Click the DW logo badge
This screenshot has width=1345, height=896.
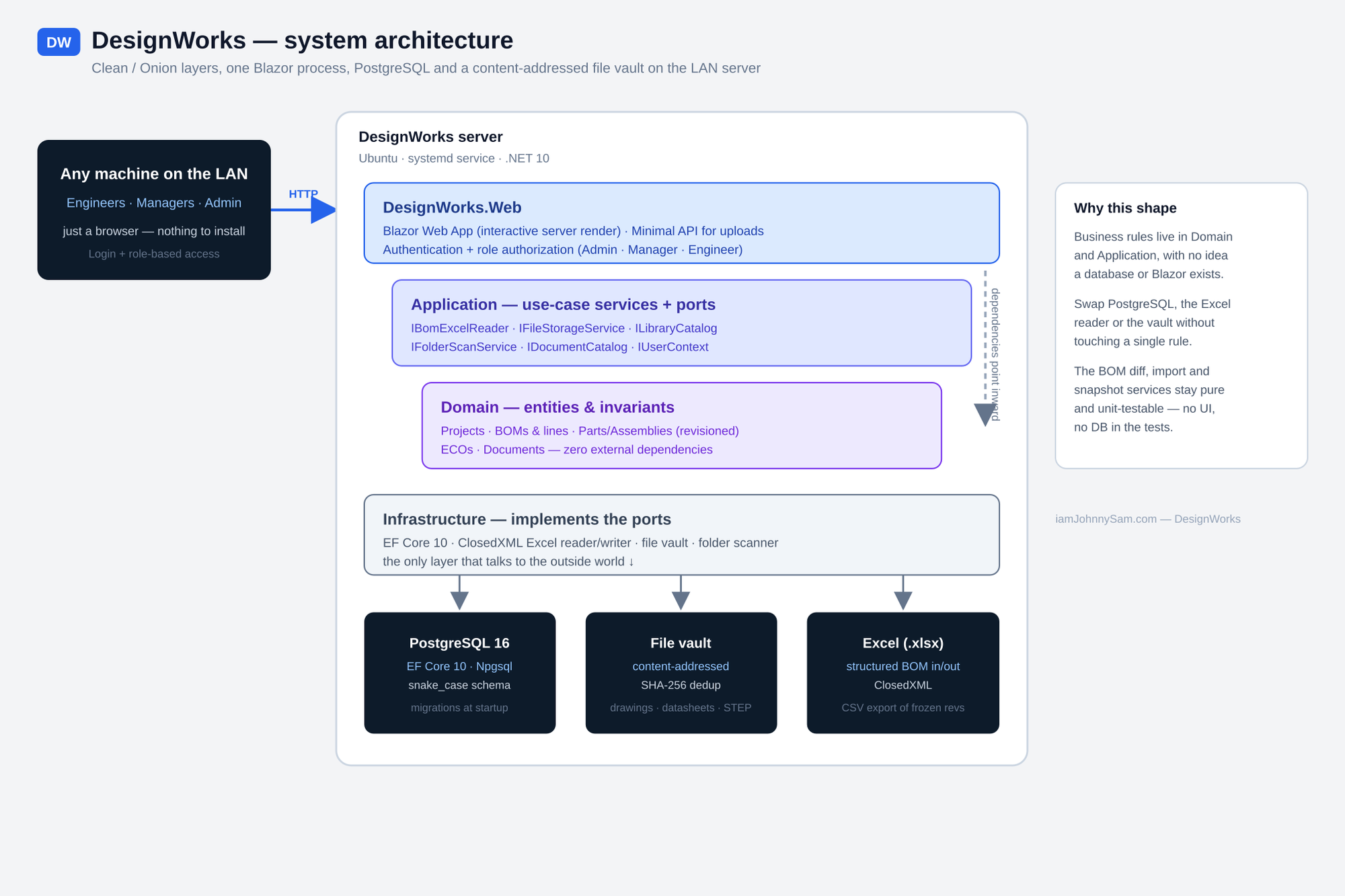click(59, 42)
